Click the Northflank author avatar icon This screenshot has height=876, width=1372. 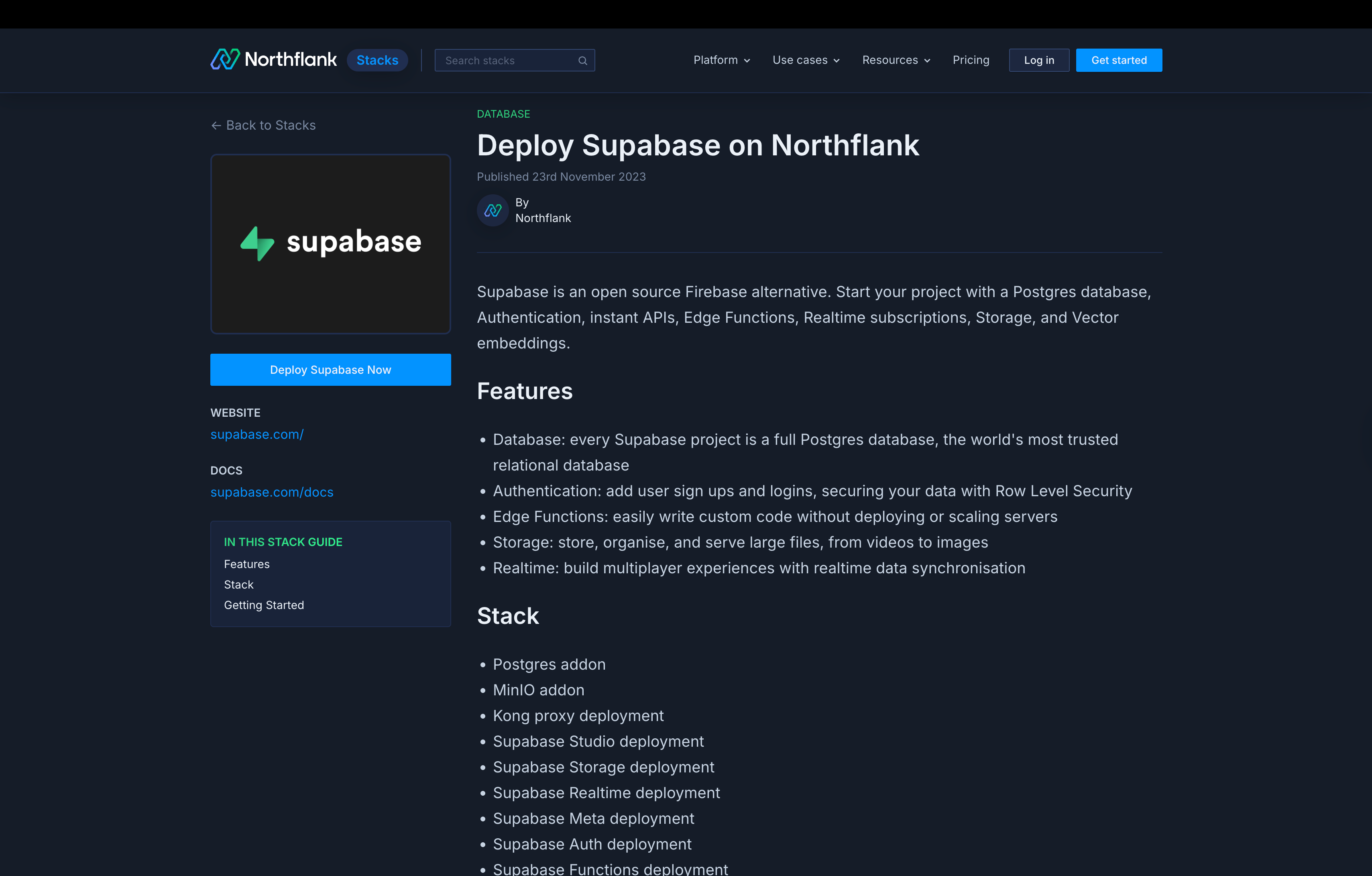click(x=492, y=210)
